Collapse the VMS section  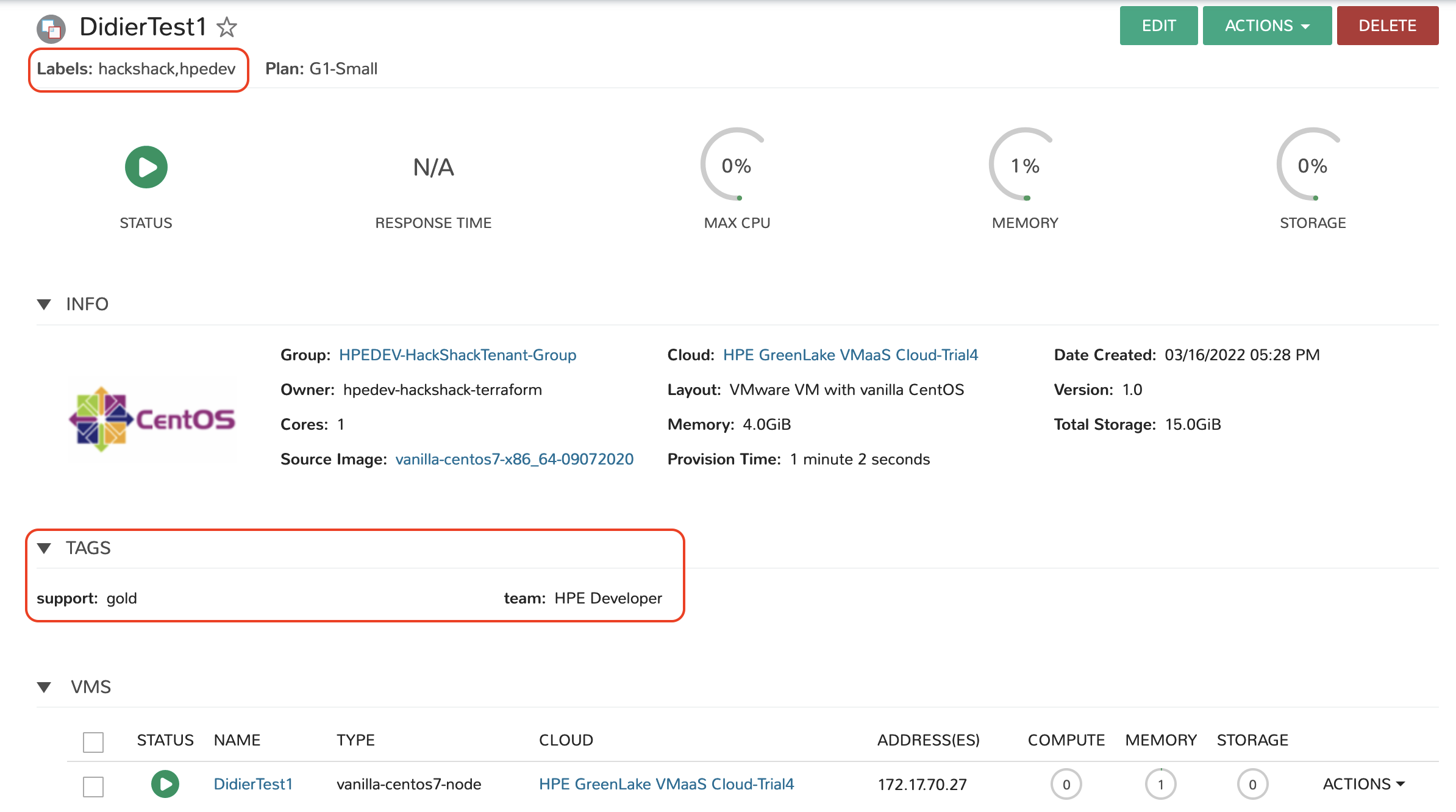[x=44, y=687]
